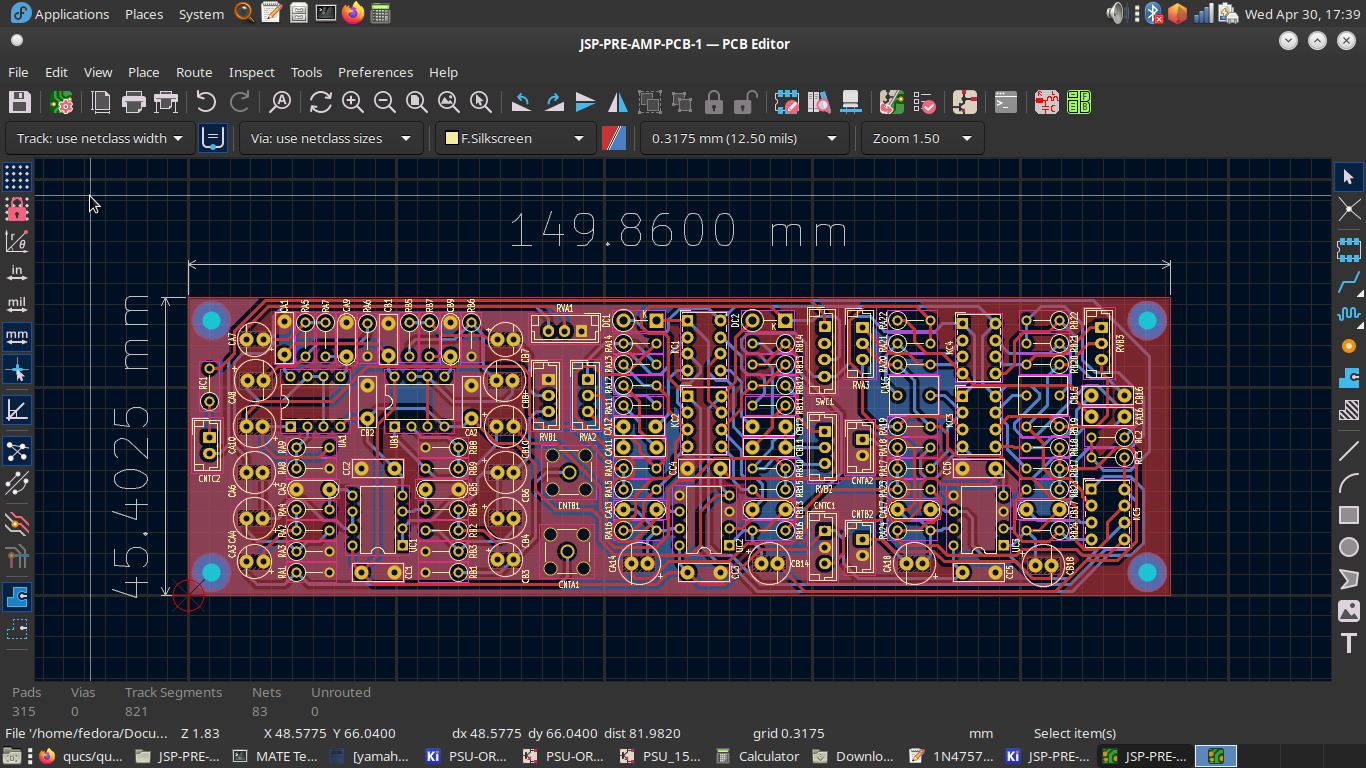Image resolution: width=1366 pixels, height=768 pixels.
Task: Rotate selection counterclockwise
Action: click(521, 102)
